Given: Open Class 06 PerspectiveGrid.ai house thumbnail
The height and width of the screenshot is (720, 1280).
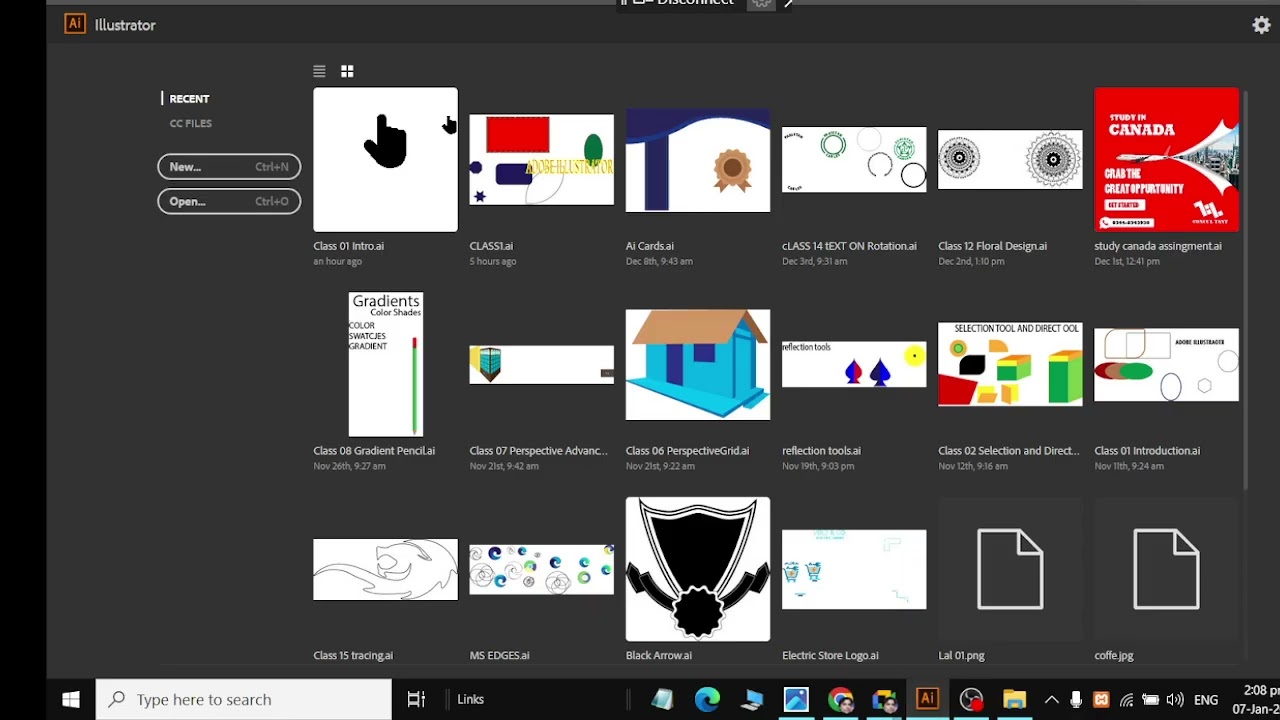Looking at the screenshot, I should click(698, 365).
